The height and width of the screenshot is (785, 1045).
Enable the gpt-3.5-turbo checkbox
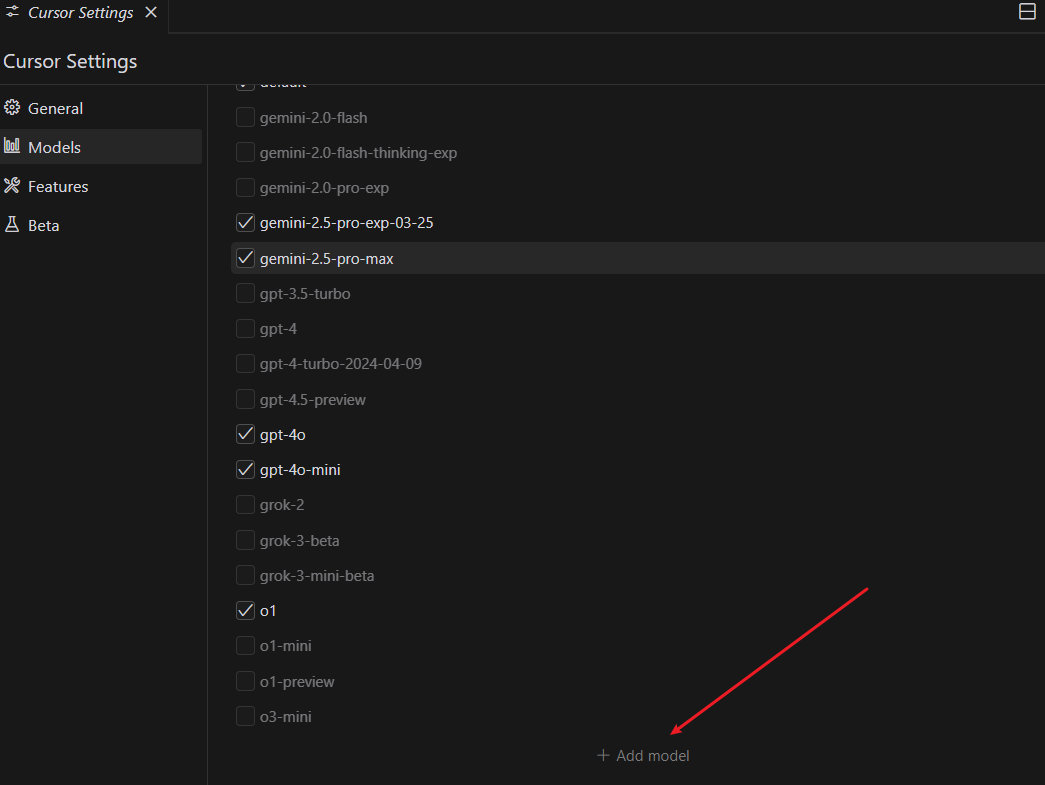coord(245,293)
